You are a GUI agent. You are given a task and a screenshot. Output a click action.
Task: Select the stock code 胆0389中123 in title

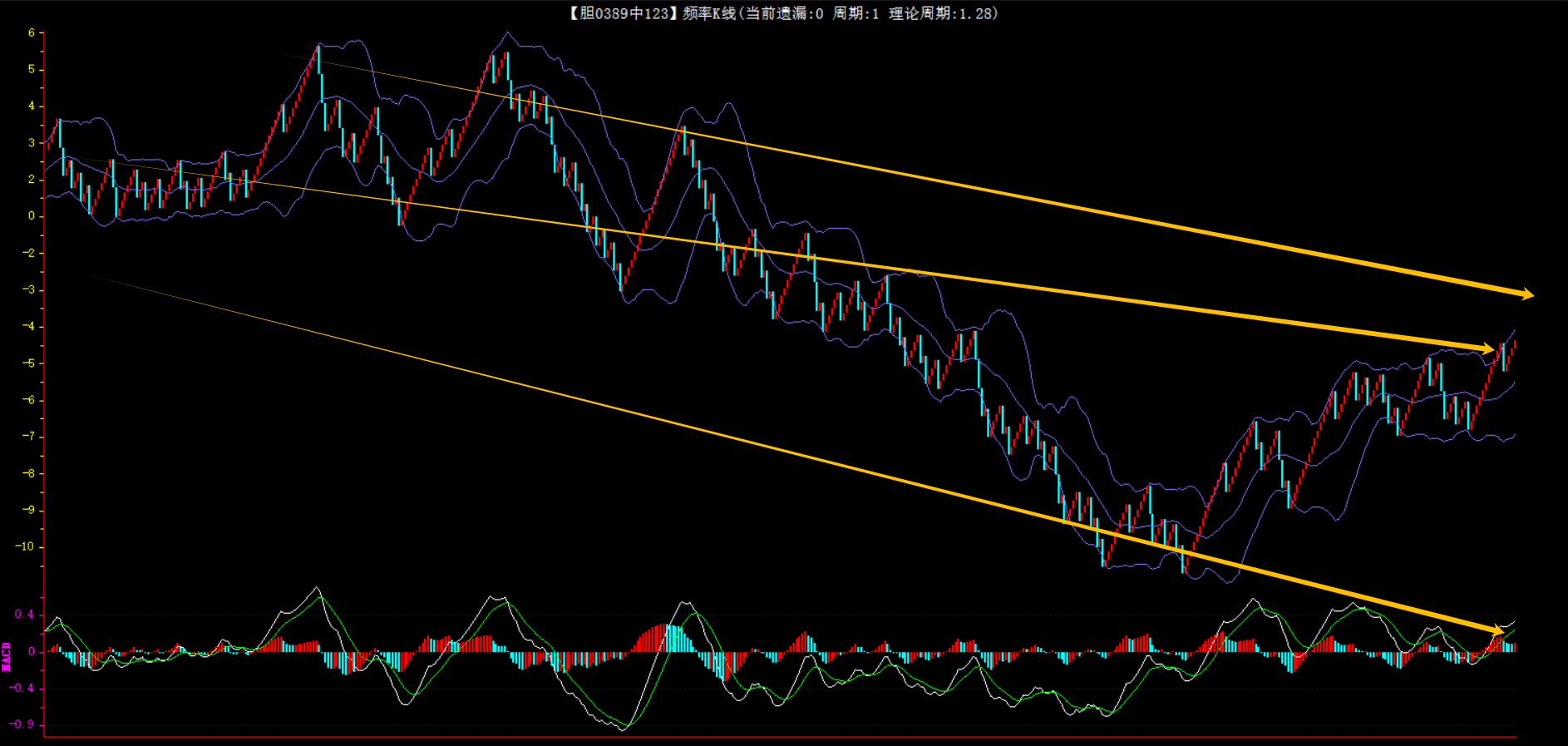624,13
